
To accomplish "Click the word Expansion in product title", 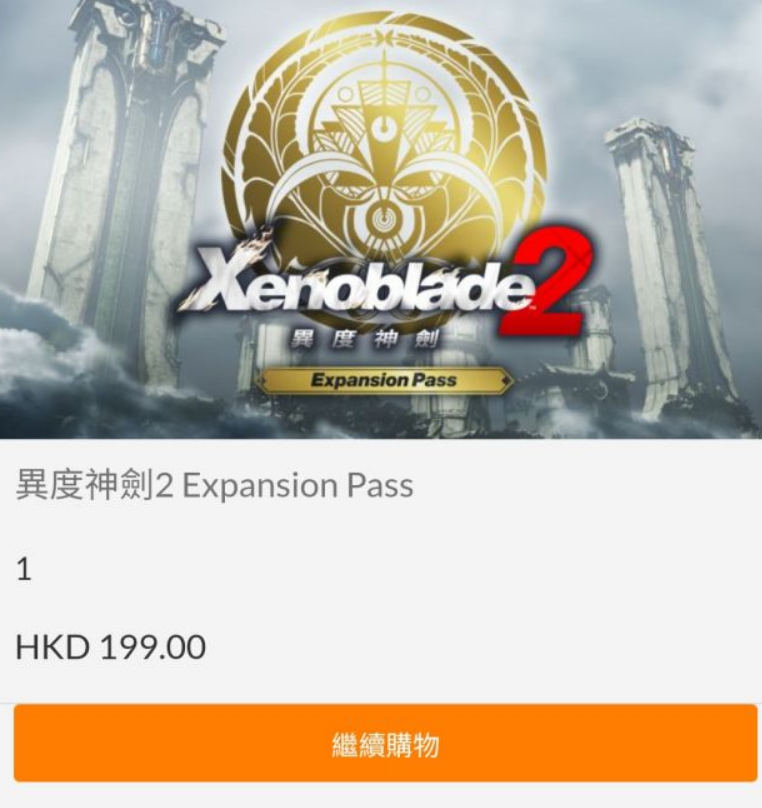I will click(260, 486).
